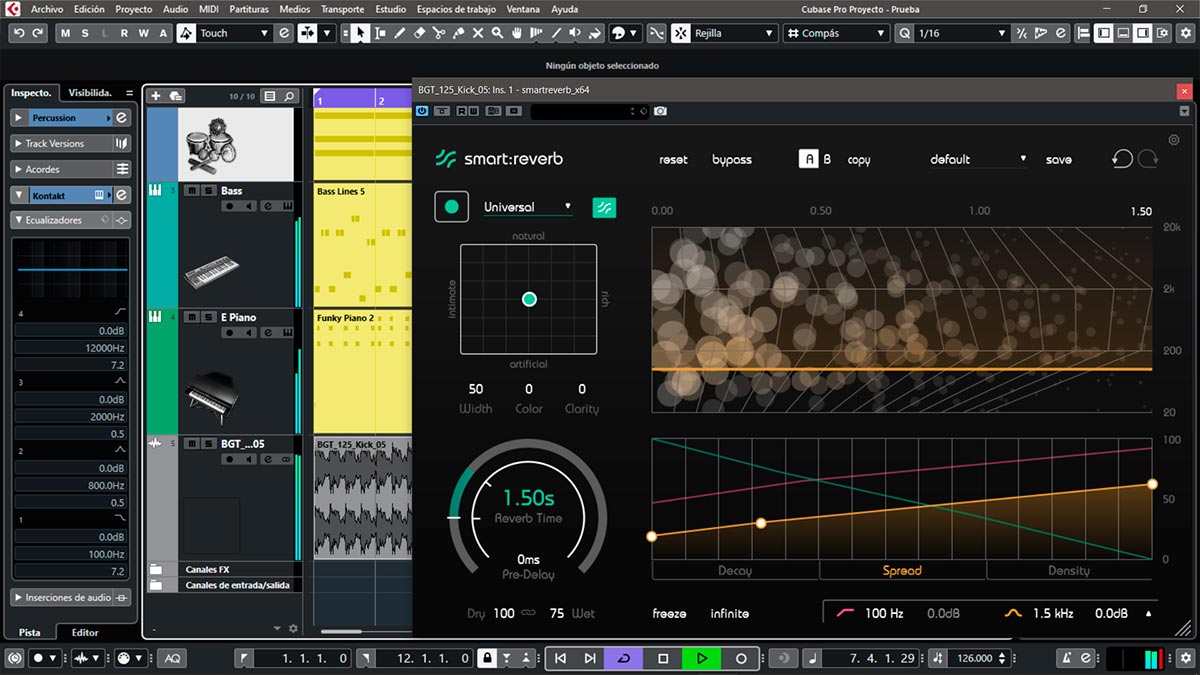Select the Zoom magnifier tool

497,33
